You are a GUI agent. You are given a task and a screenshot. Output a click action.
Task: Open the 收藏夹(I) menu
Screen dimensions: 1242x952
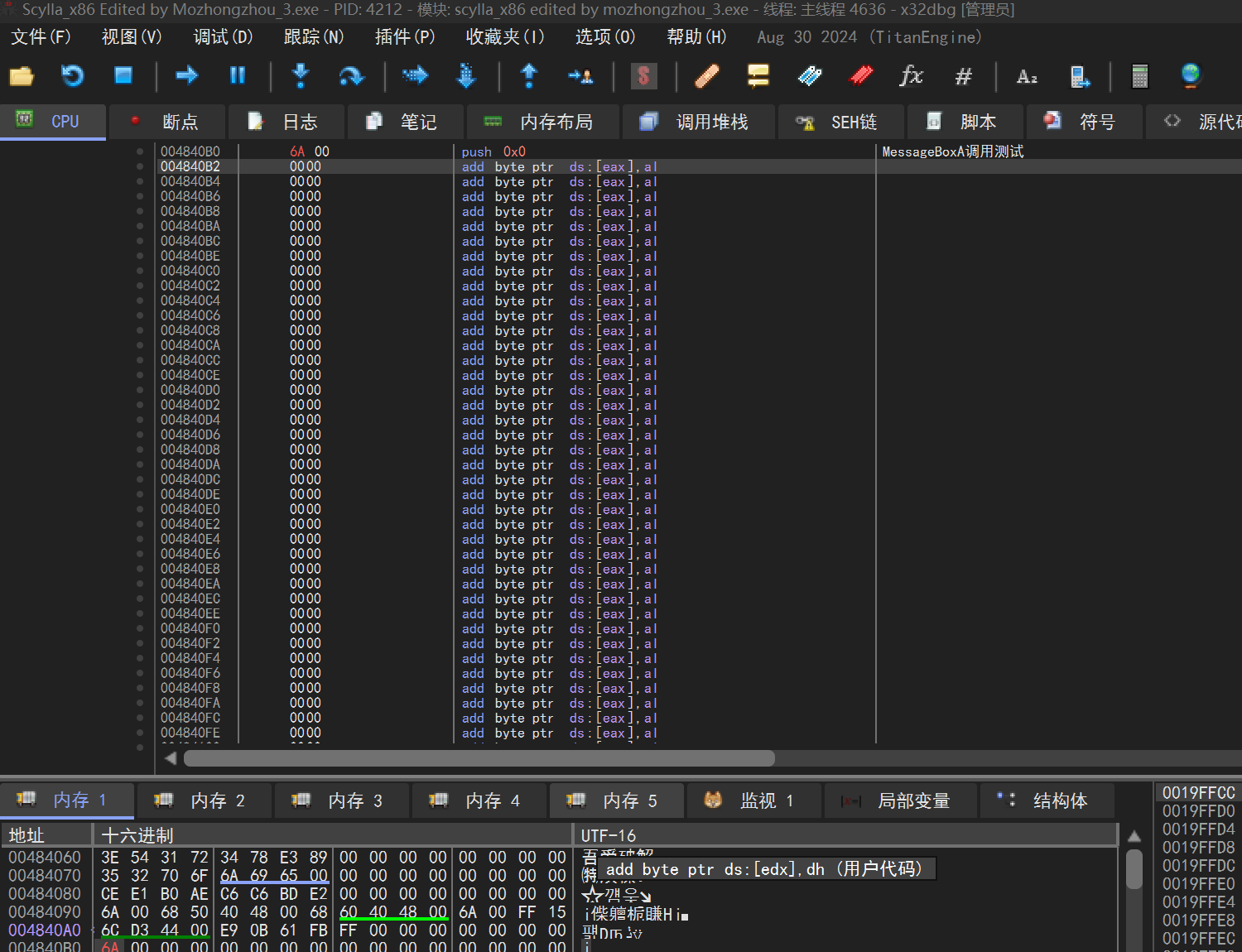click(505, 37)
